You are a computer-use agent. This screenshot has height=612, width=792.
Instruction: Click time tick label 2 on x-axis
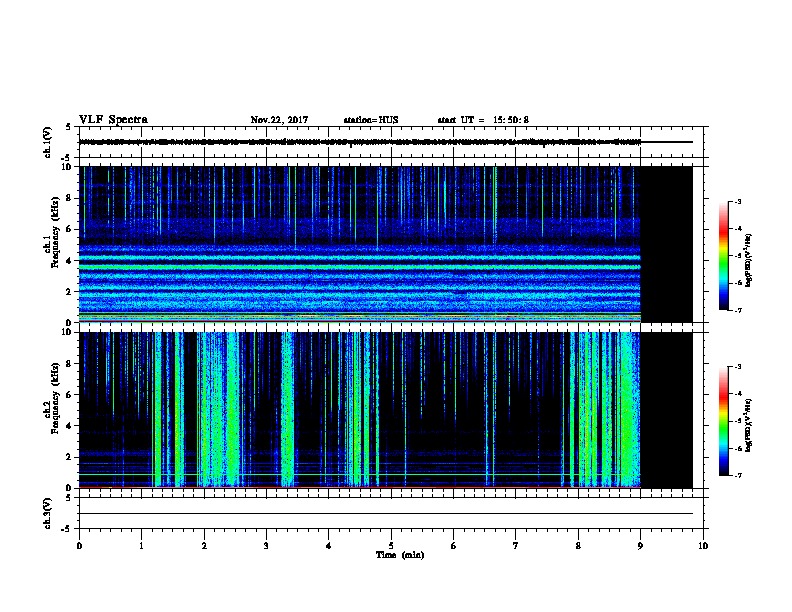pyautogui.click(x=204, y=545)
